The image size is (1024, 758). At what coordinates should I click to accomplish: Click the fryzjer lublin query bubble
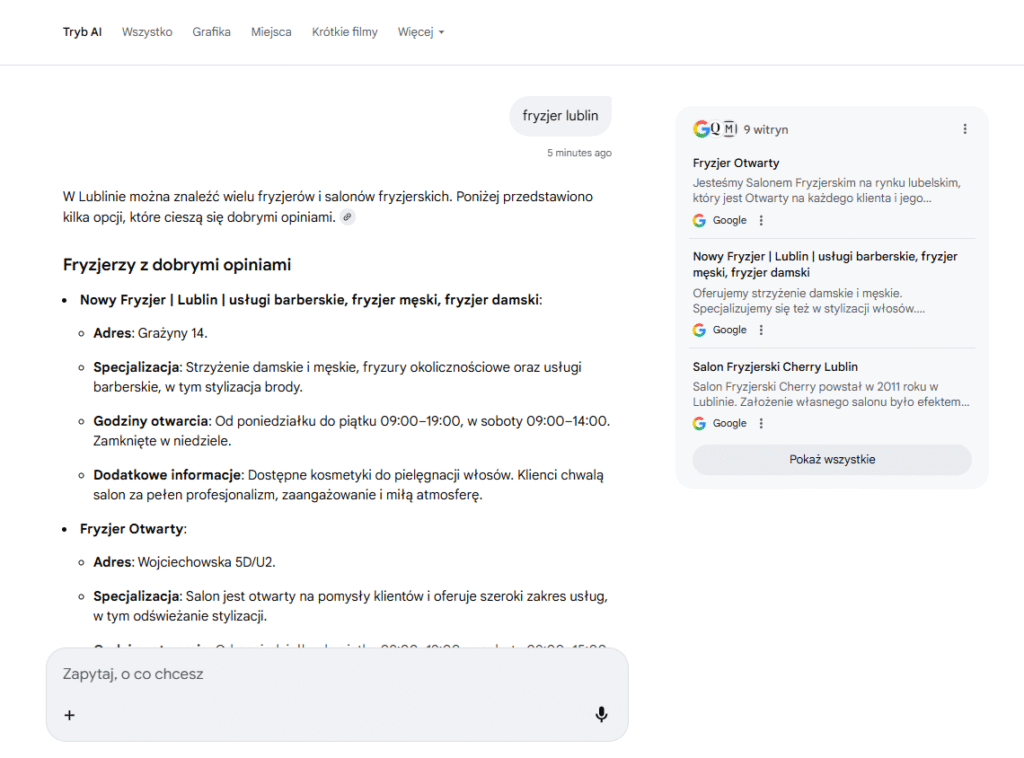[x=560, y=116]
